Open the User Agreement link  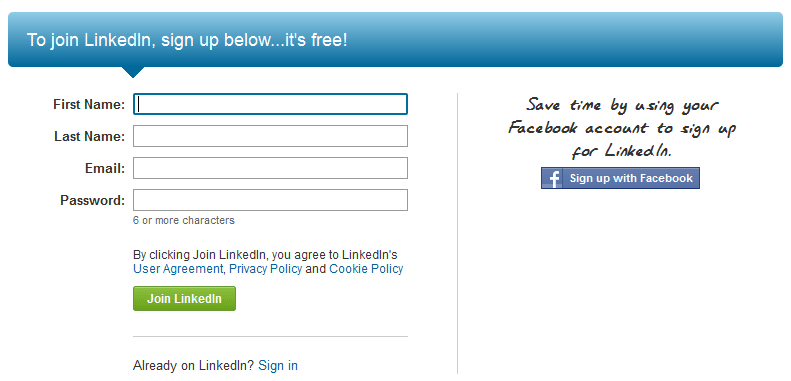tap(178, 269)
